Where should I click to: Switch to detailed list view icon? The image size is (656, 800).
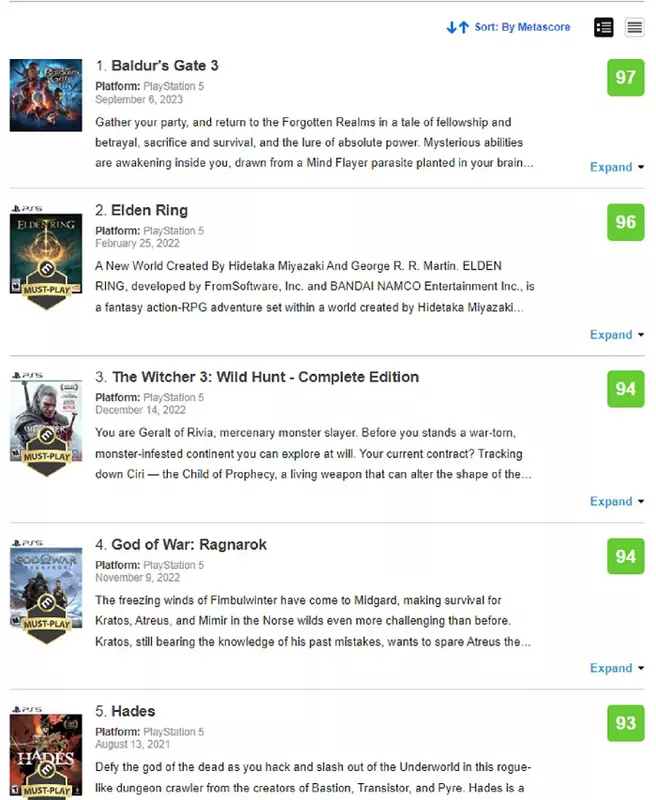click(x=603, y=27)
